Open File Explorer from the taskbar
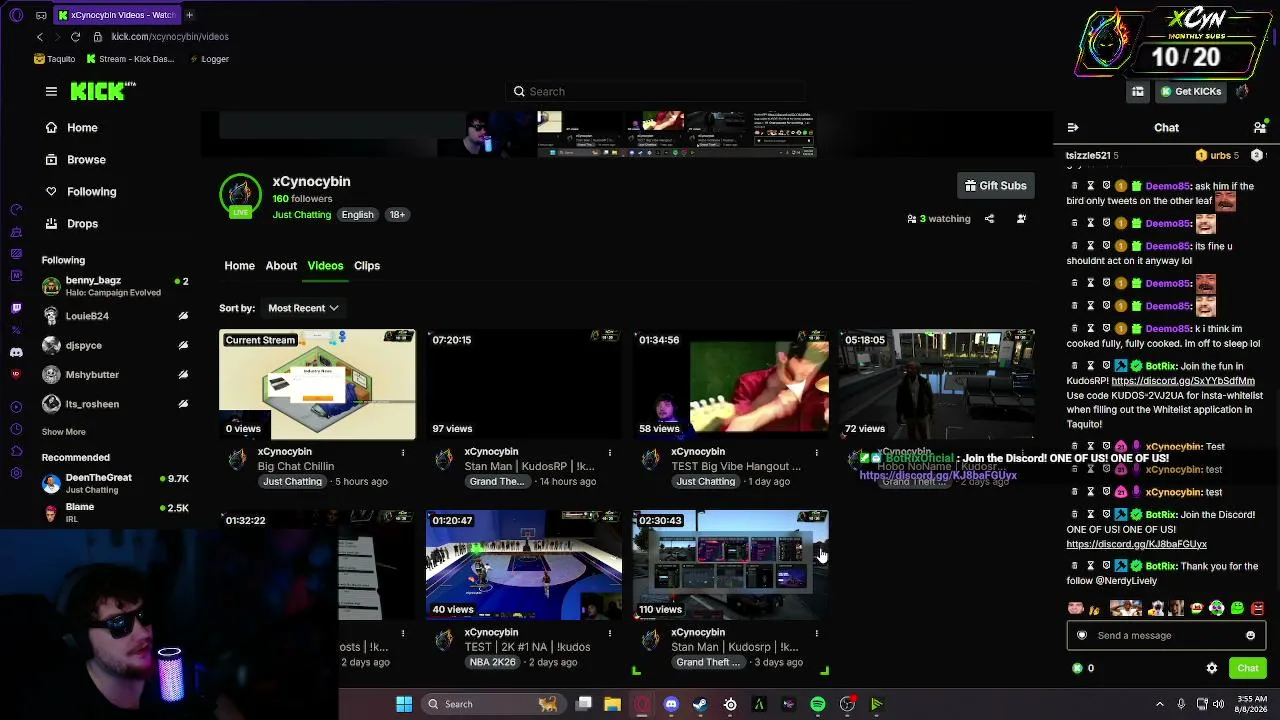 tap(612, 704)
